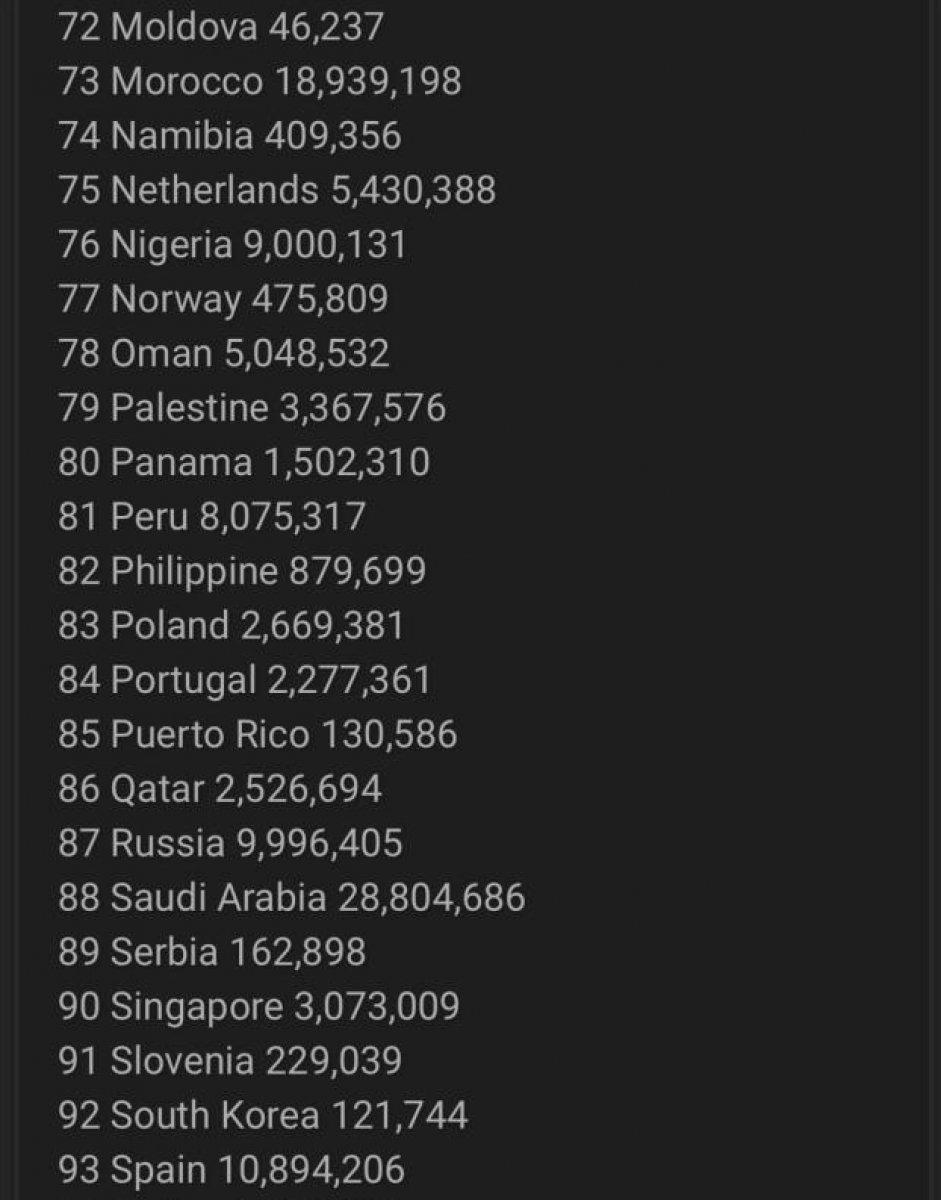Select the Palestine 3,367,576 entry
941x1200 pixels.
(x=252, y=407)
